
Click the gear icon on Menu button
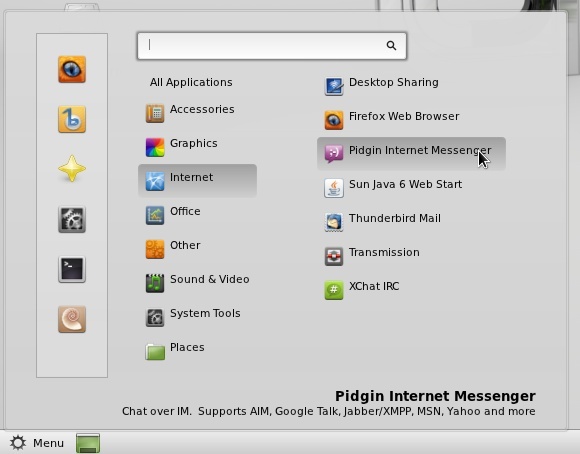tap(18, 443)
